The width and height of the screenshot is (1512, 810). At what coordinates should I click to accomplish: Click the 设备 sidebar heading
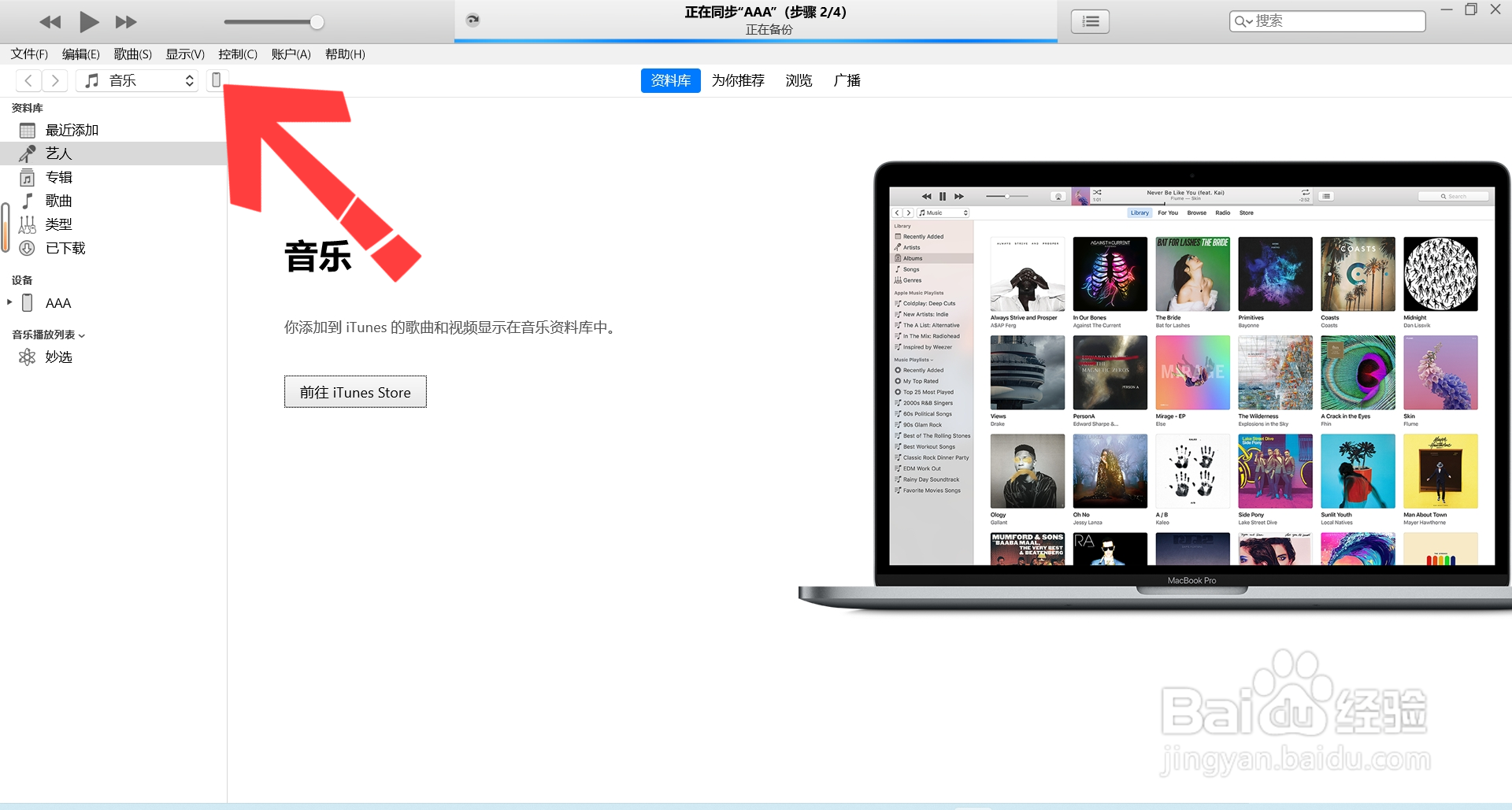coord(22,280)
